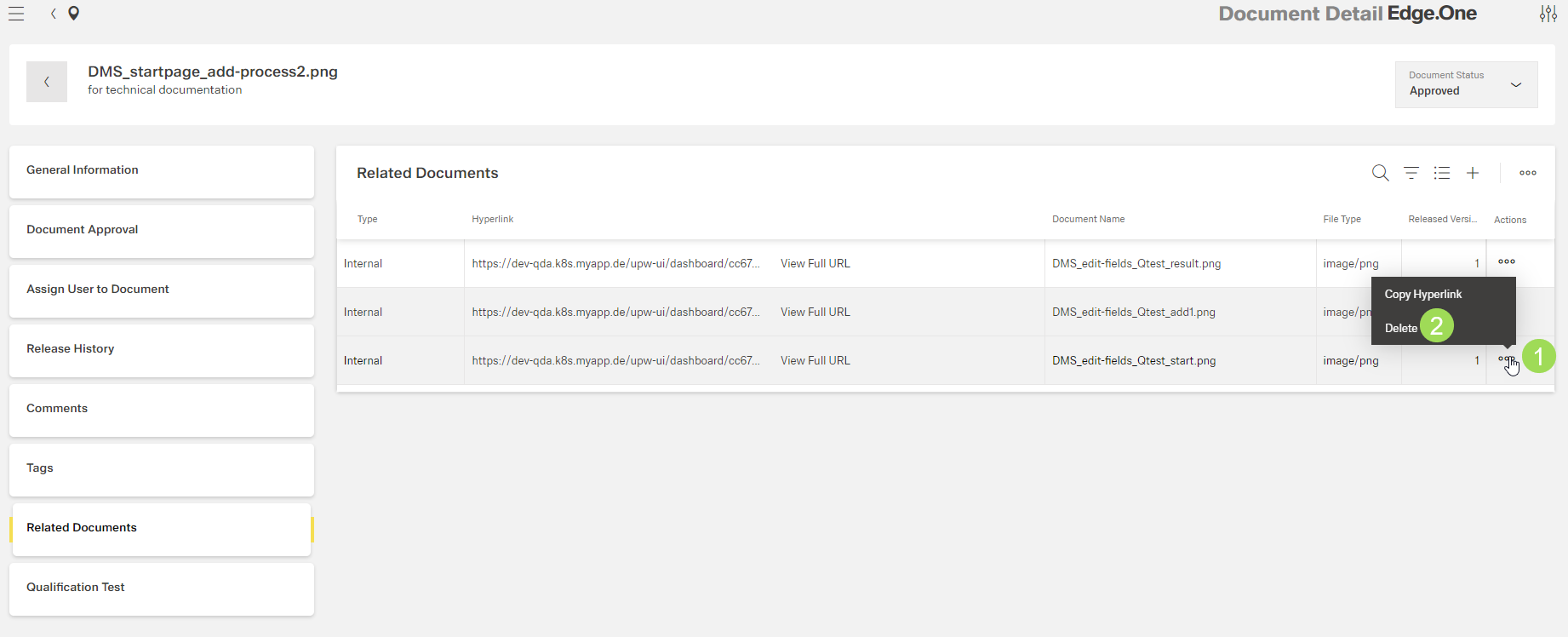This screenshot has height=637, width=1568.
Task: Click View Full URL in first row
Action: tap(815, 264)
